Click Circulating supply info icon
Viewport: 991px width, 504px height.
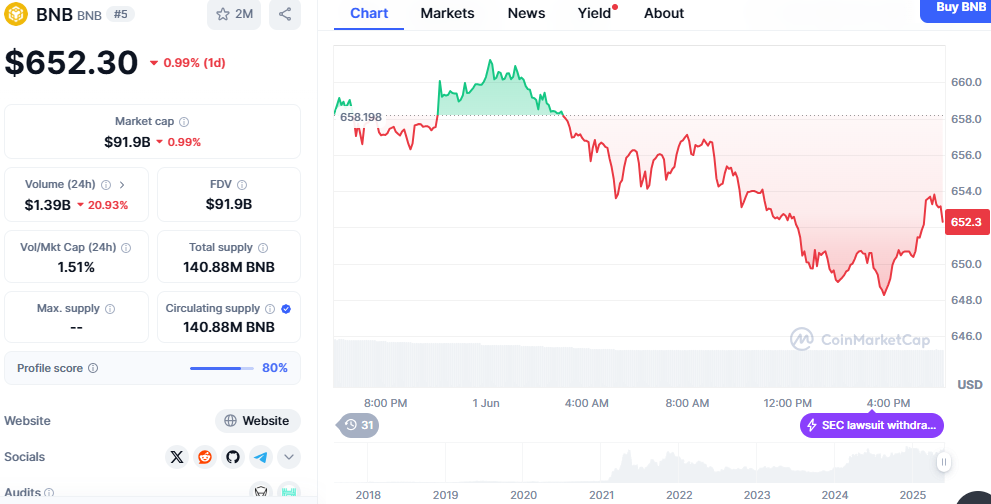point(270,309)
